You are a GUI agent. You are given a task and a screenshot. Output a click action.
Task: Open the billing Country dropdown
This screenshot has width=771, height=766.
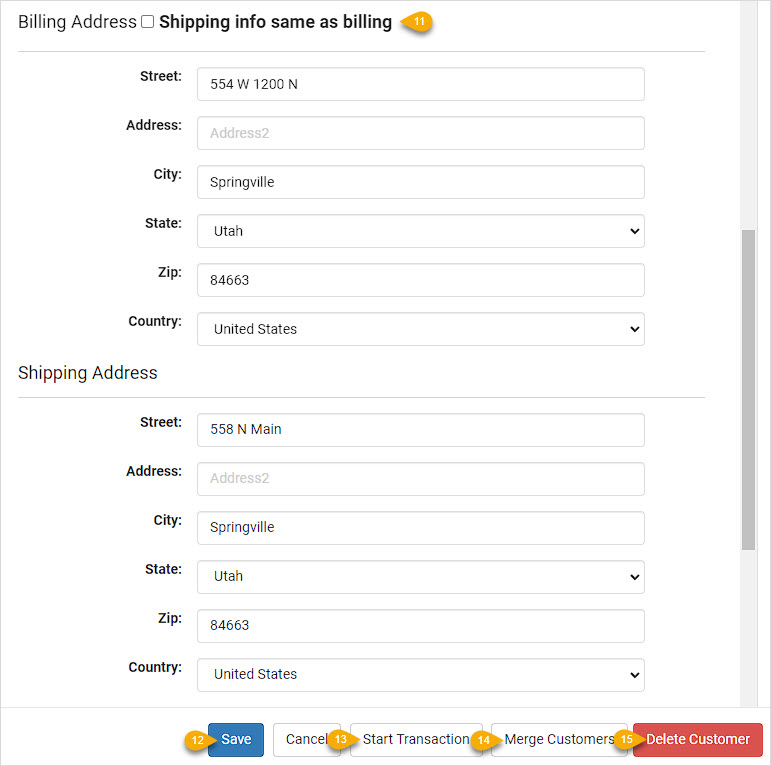pyautogui.click(x=421, y=329)
